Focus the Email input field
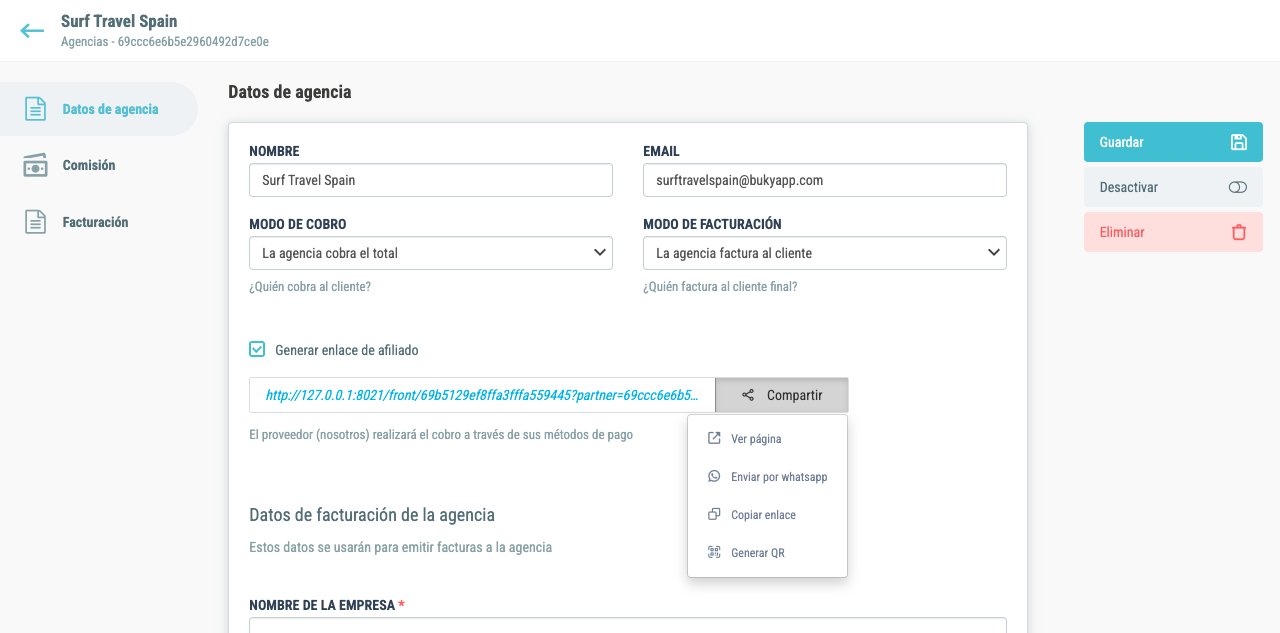 [824, 180]
